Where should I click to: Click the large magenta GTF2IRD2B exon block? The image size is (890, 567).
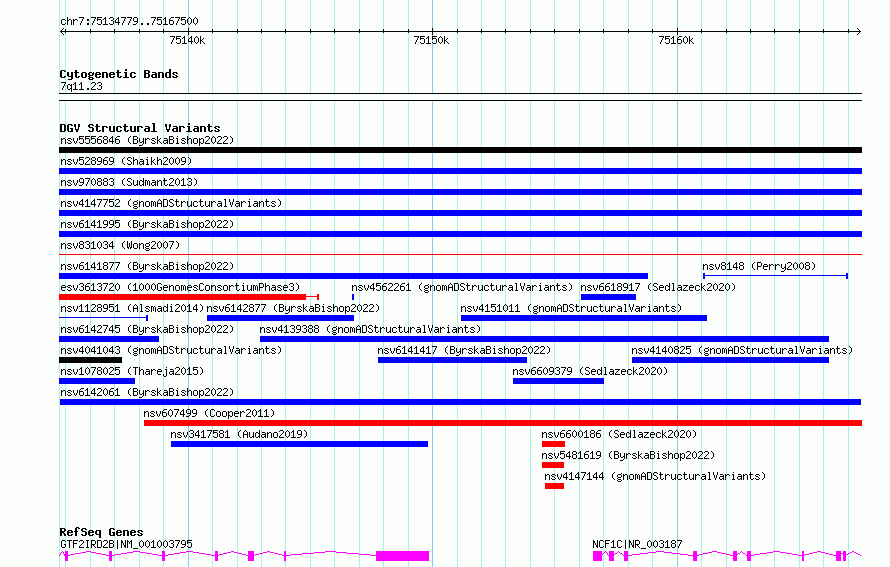[x=402, y=556]
